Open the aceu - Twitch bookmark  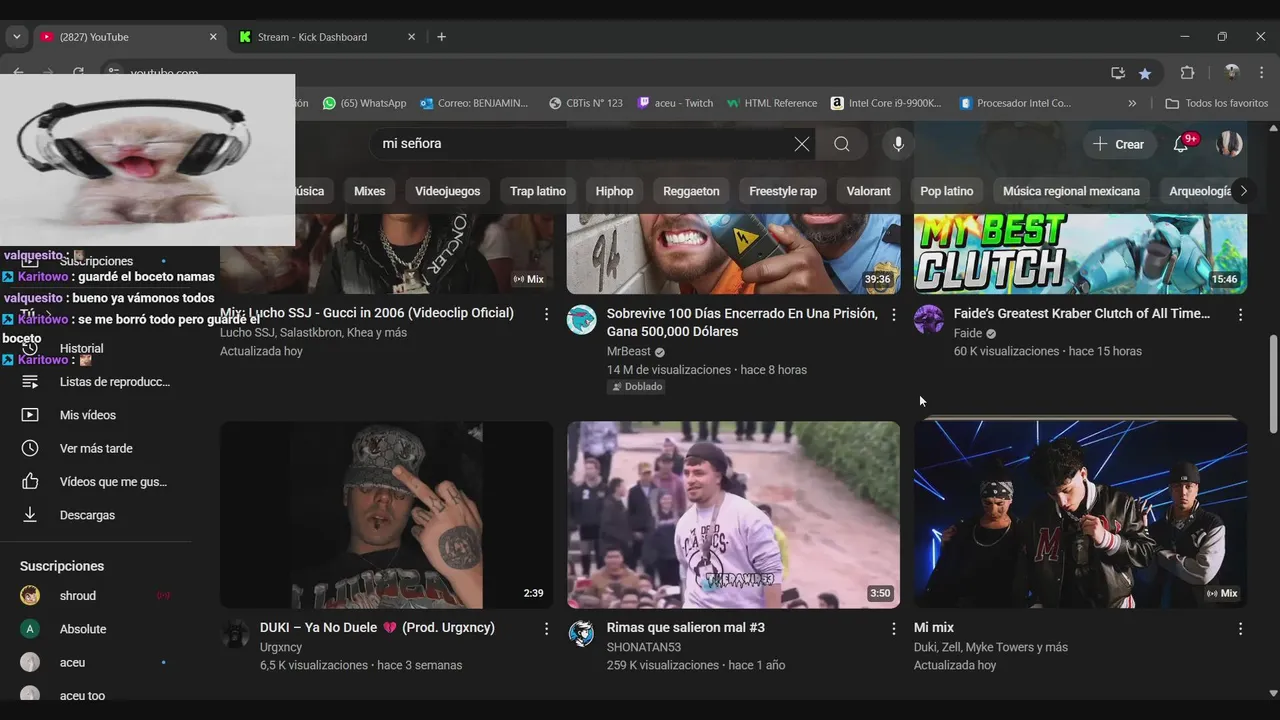(x=675, y=103)
